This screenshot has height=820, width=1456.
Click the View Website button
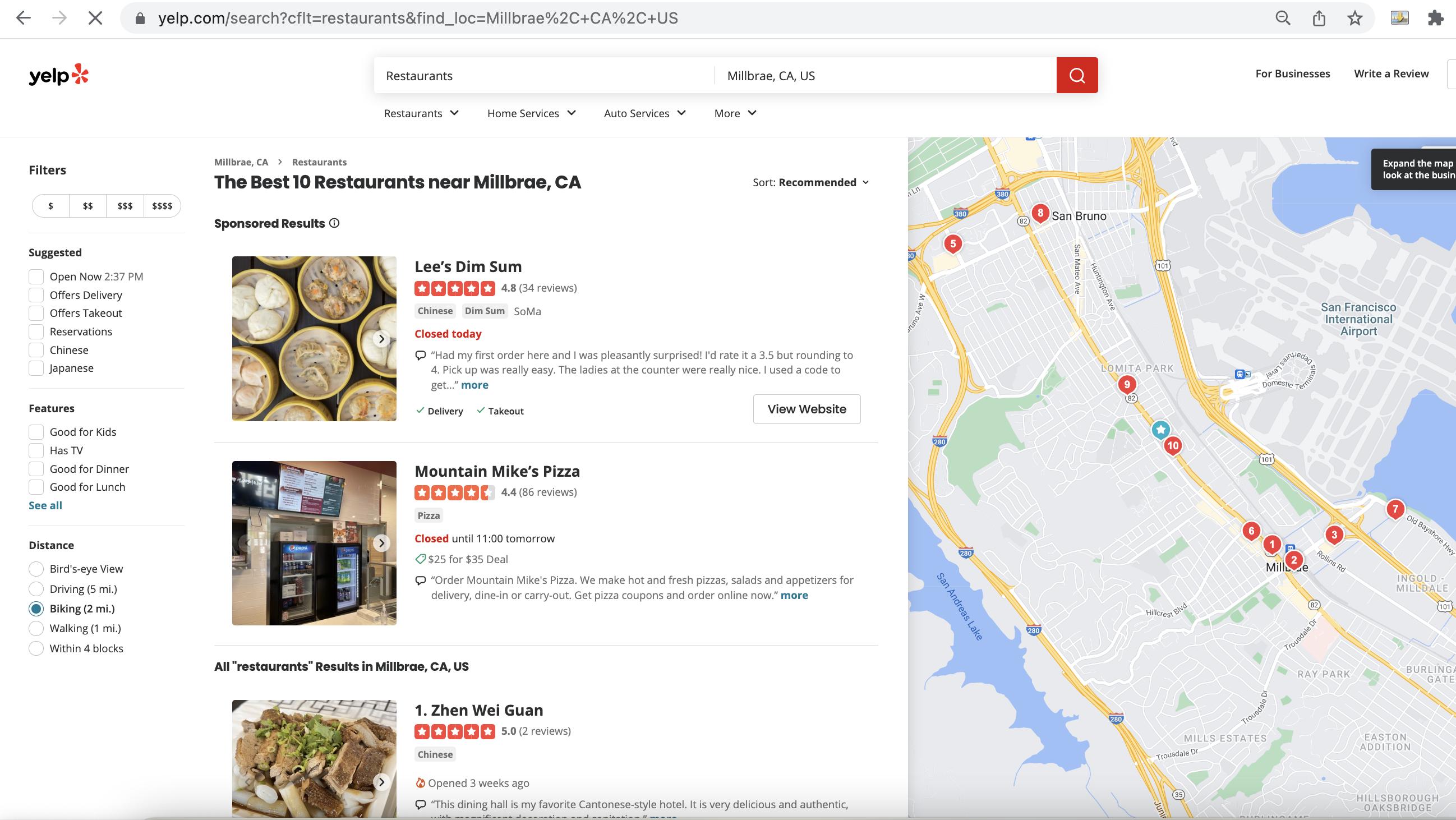coord(807,409)
